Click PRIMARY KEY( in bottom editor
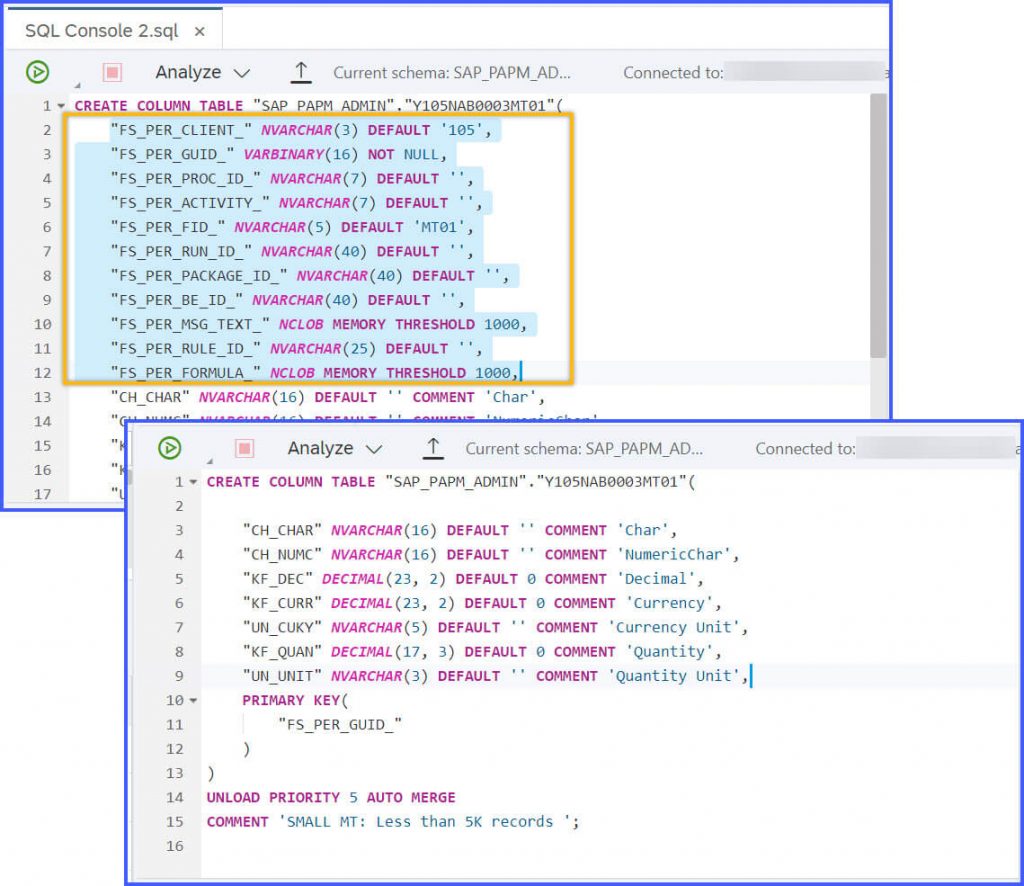Image resolution: width=1024 pixels, height=886 pixels. coord(295,700)
